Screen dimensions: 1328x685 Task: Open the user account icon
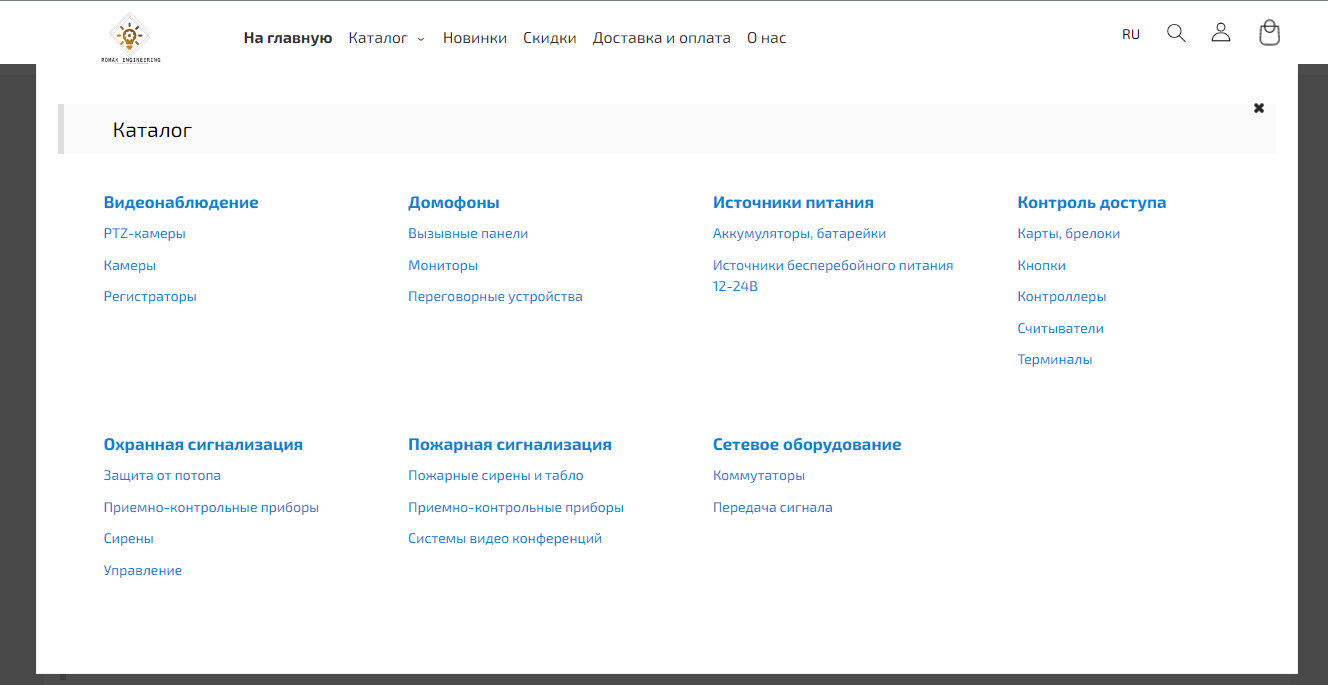[x=1220, y=33]
